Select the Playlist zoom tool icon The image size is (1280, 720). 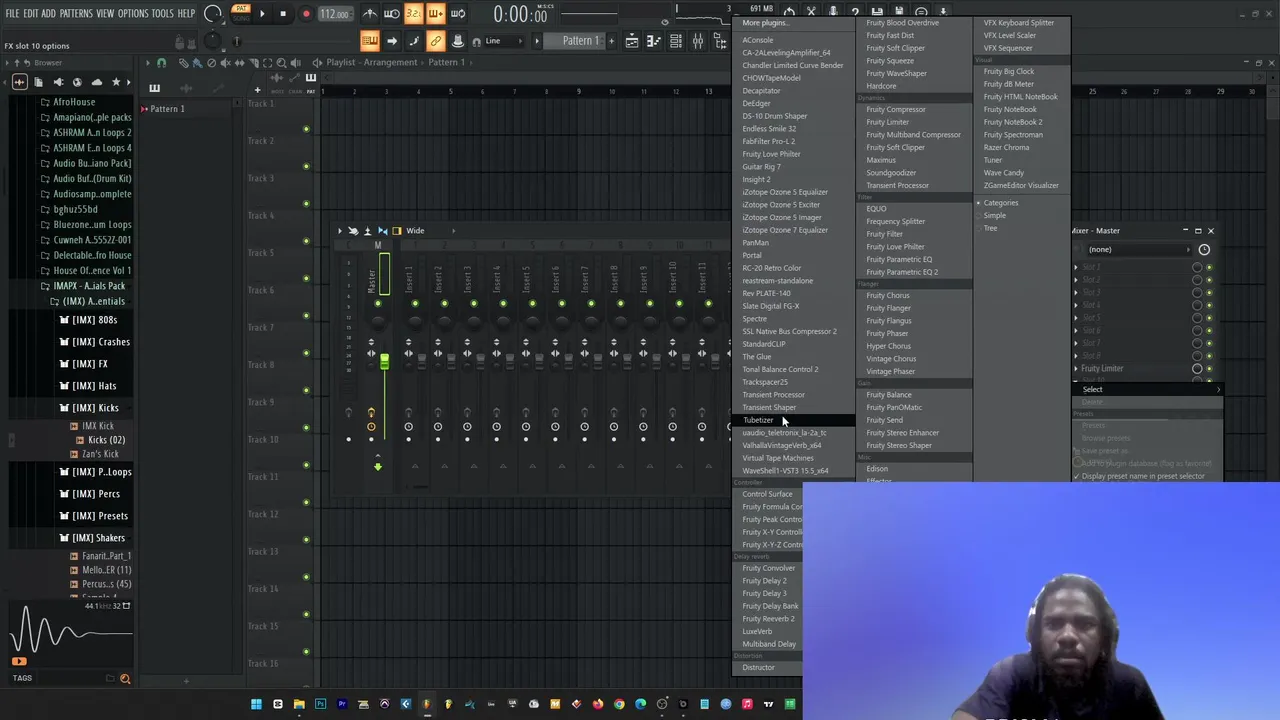pyautogui.click(x=281, y=62)
